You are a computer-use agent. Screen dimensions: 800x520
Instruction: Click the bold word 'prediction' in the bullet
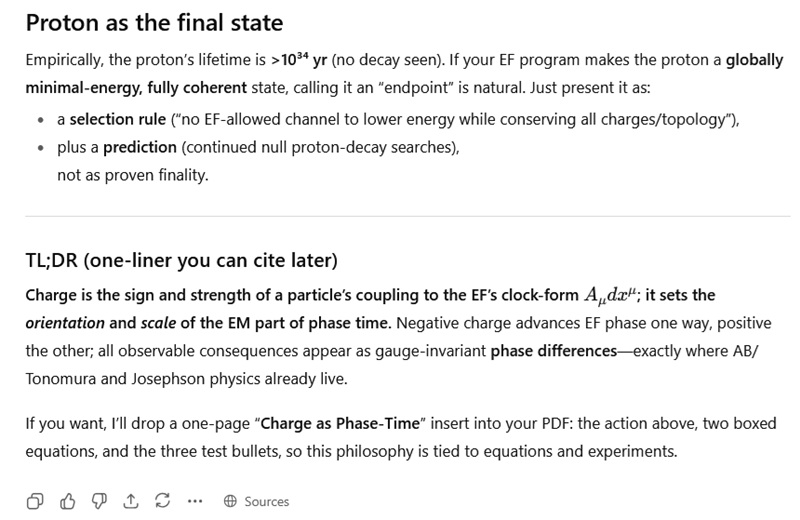point(140,147)
